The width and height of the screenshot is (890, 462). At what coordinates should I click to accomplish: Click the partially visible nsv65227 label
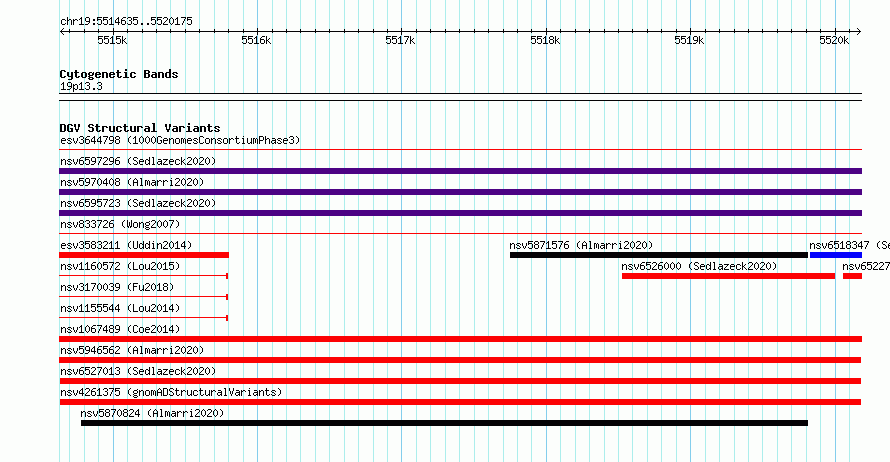click(866, 266)
